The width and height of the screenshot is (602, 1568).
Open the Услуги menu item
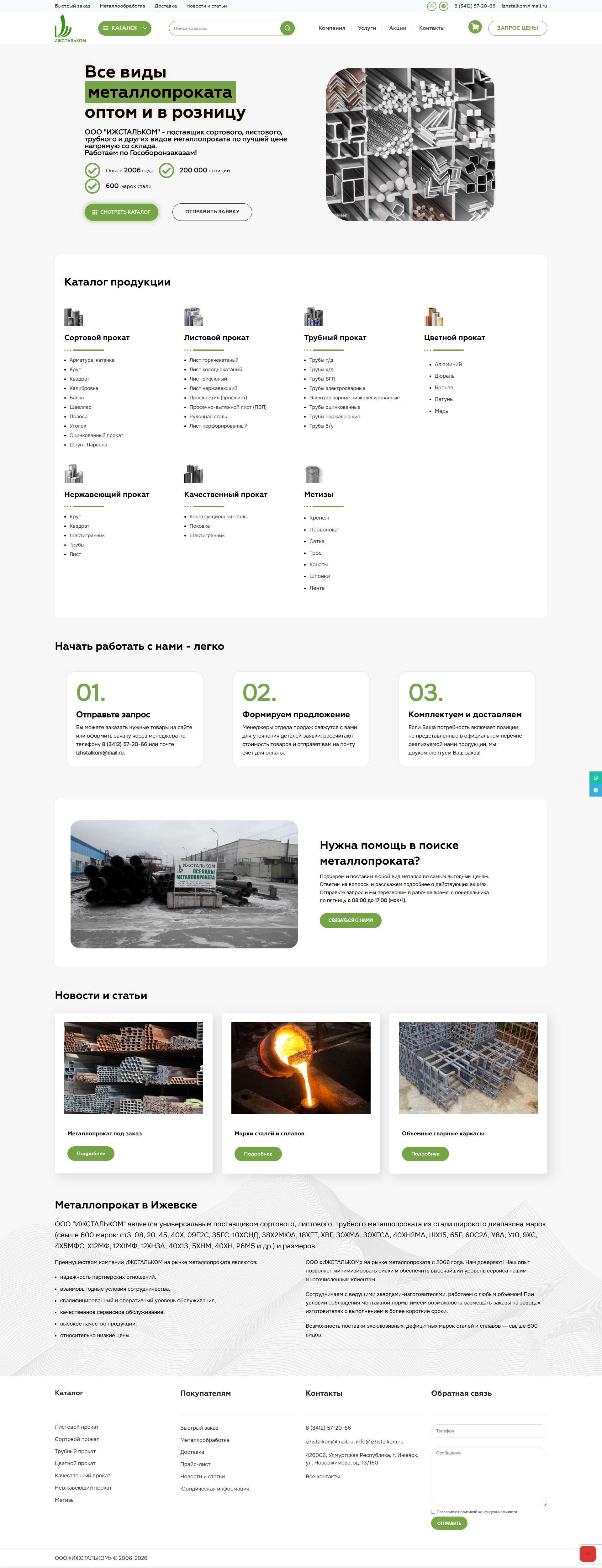pyautogui.click(x=367, y=28)
